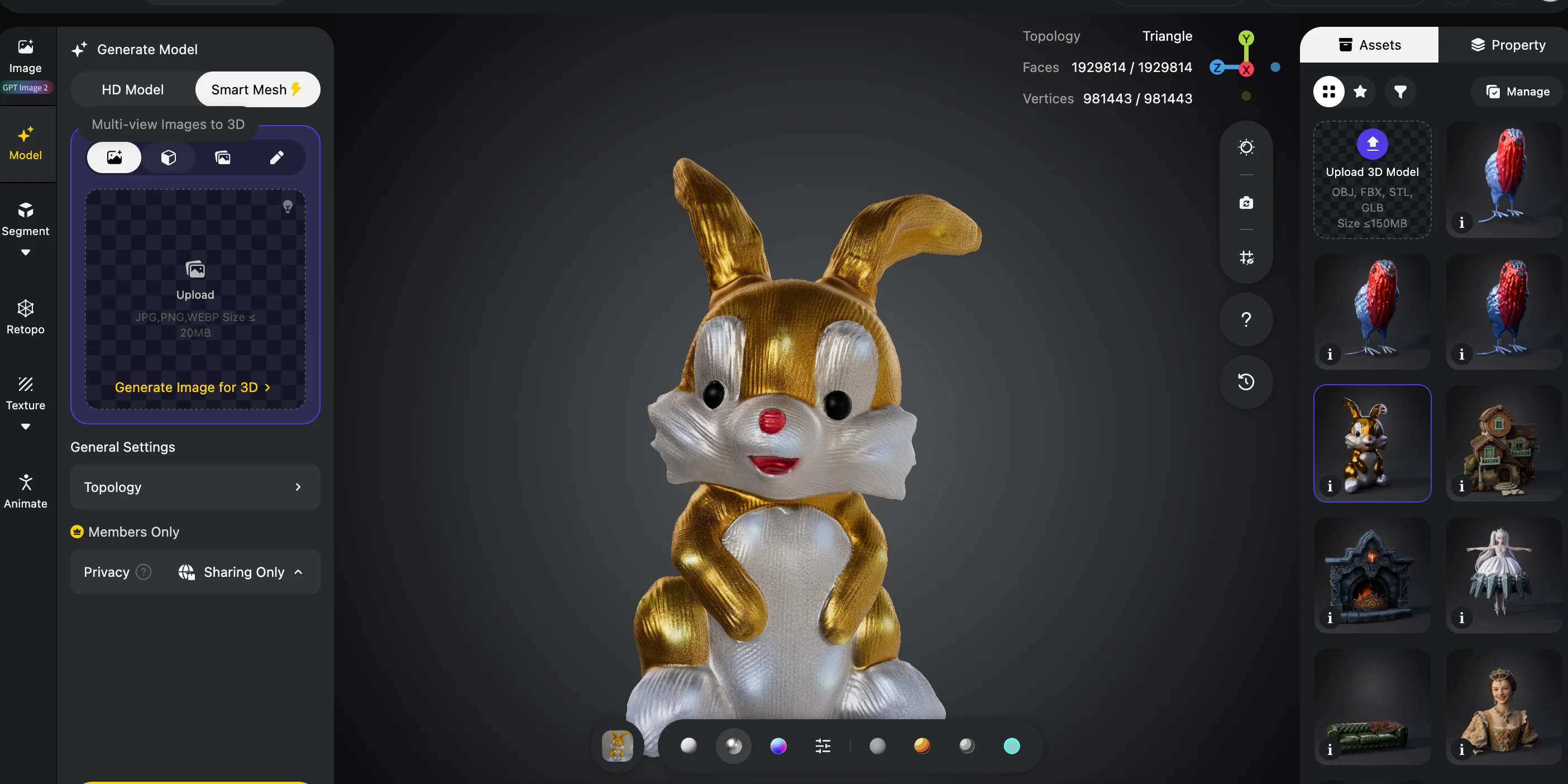The height and width of the screenshot is (784, 1568).
Task: Open the history clock button
Action: 1246,383
